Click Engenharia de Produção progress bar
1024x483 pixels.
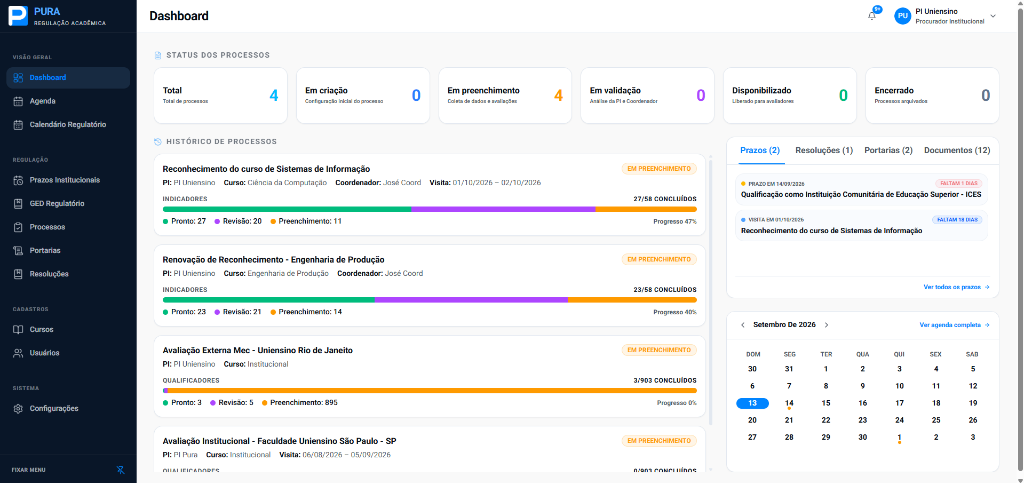430,300
